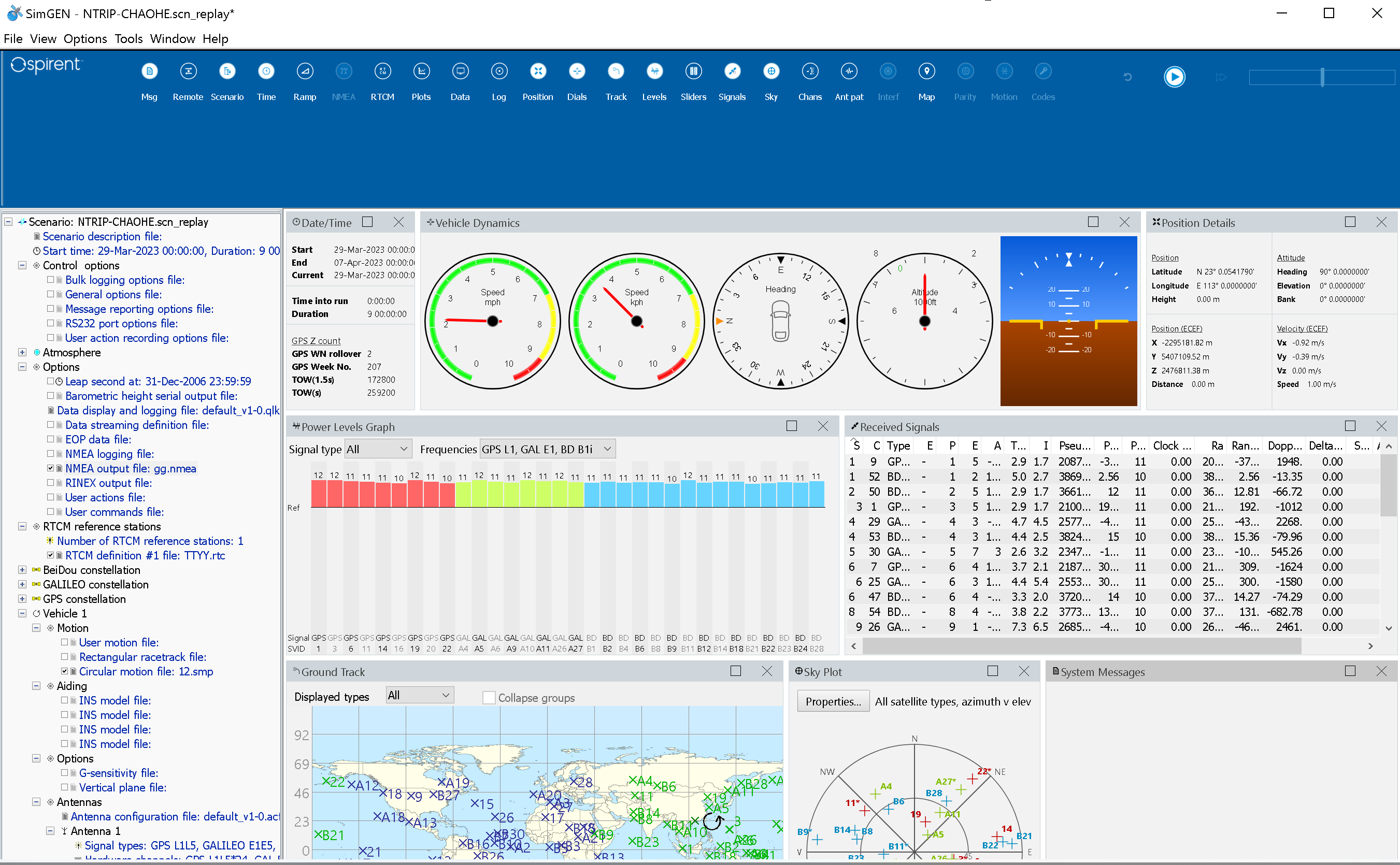The width and height of the screenshot is (1400, 865).
Task: Open the Levels toolbar icon
Action: click(654, 71)
